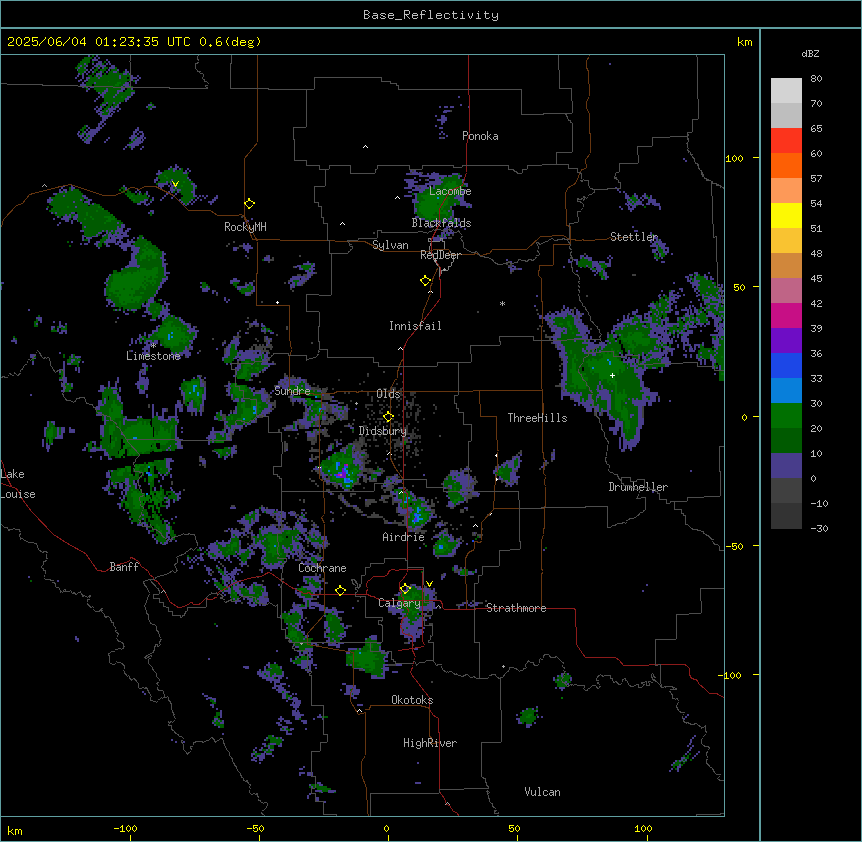Screen dimensions: 862x842
Task: Click the Sylvan label
Action: point(390,245)
